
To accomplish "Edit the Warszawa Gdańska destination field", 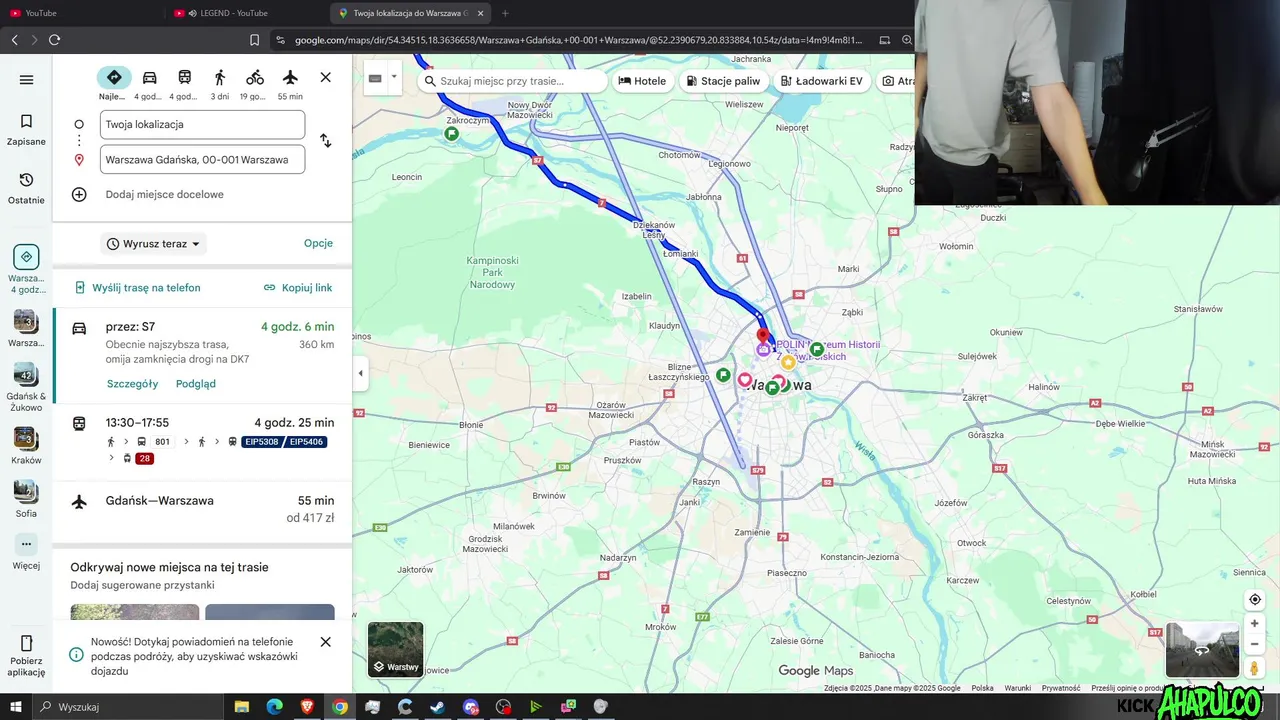I will pos(202,159).
